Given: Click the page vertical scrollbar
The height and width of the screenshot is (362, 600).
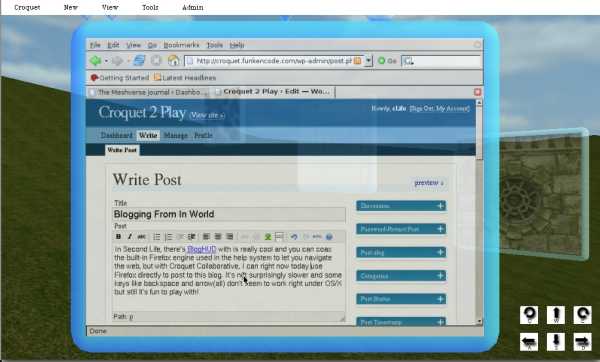Looking at the screenshot, I should click(479, 212).
